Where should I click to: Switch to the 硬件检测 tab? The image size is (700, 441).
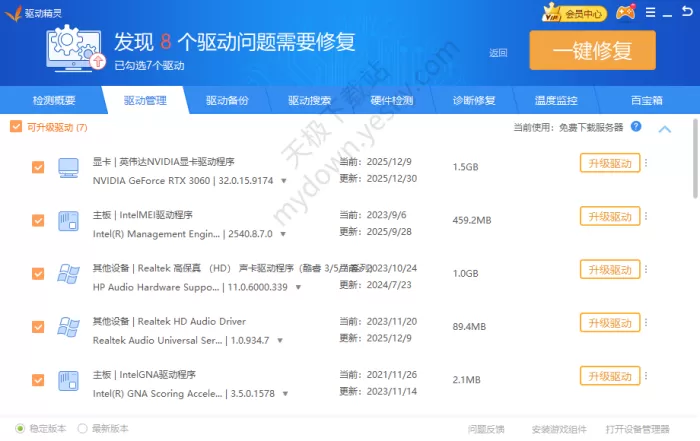tap(392, 100)
